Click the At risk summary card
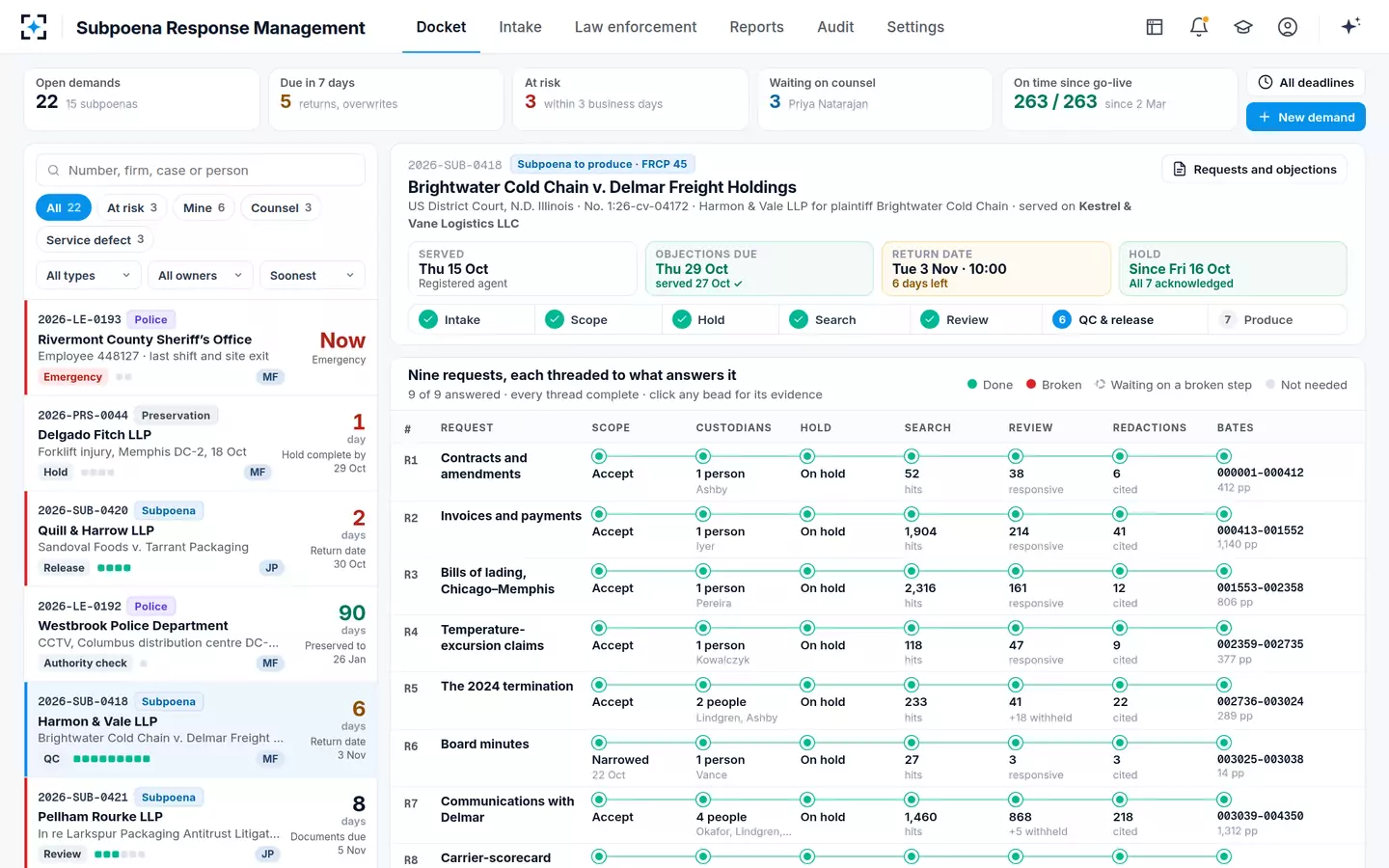The image size is (1389, 868). click(630, 99)
